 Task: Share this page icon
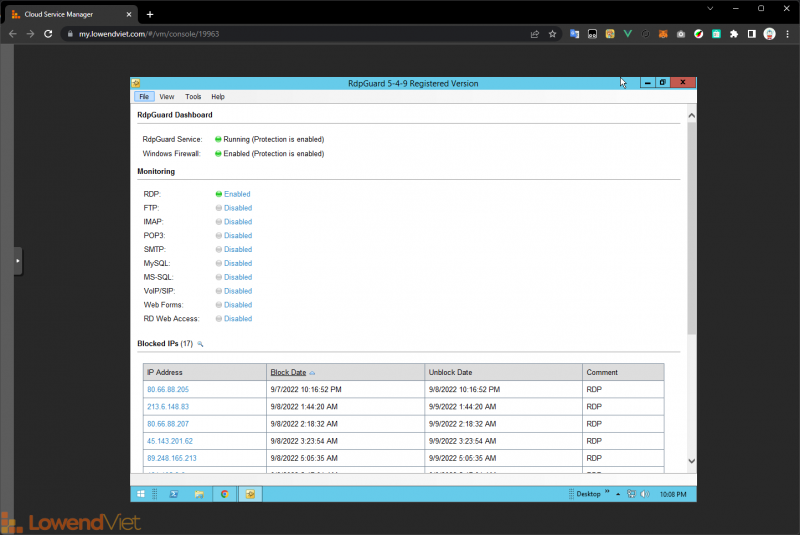click(x=535, y=34)
